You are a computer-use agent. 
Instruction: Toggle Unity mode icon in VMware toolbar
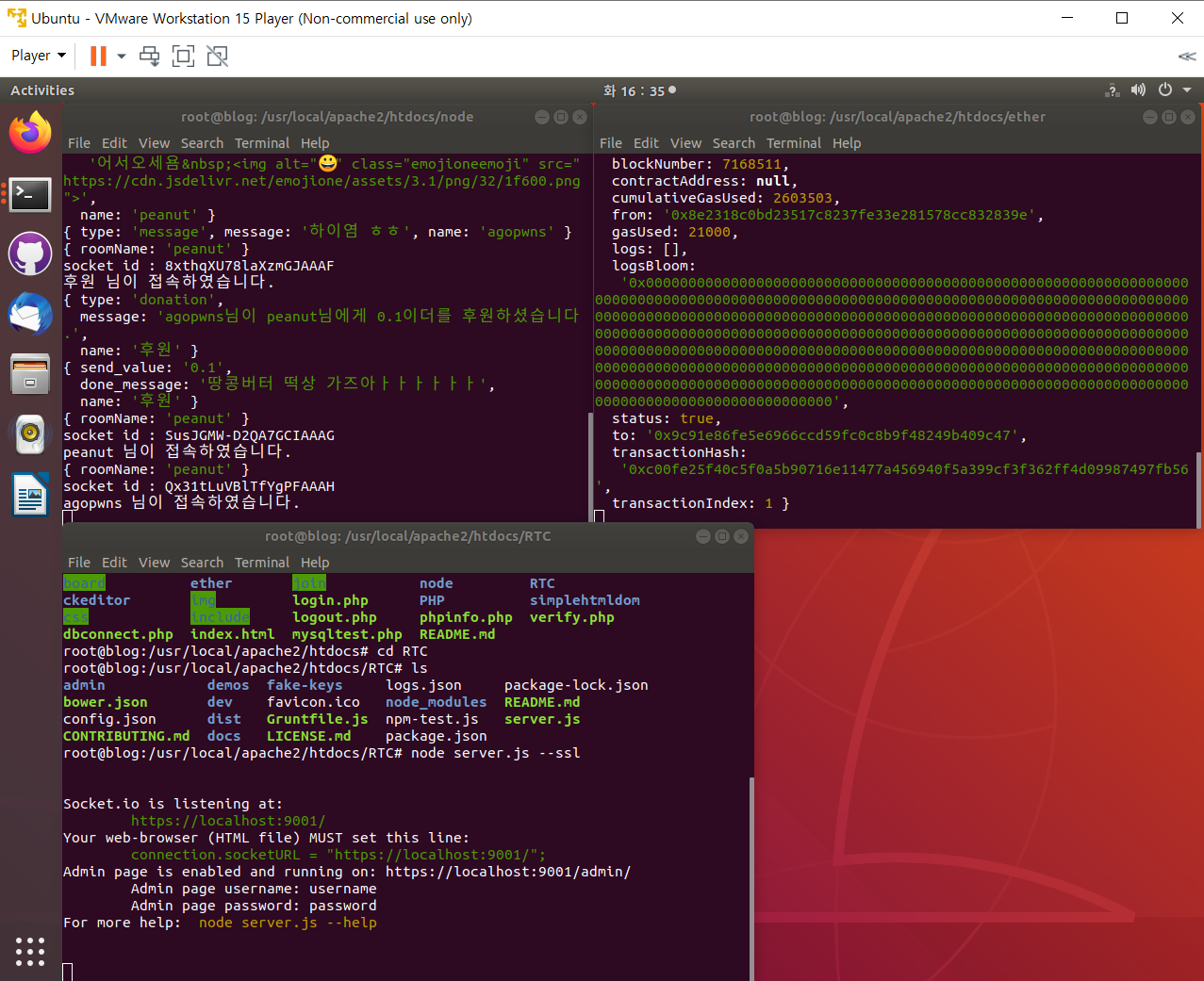click(x=217, y=56)
